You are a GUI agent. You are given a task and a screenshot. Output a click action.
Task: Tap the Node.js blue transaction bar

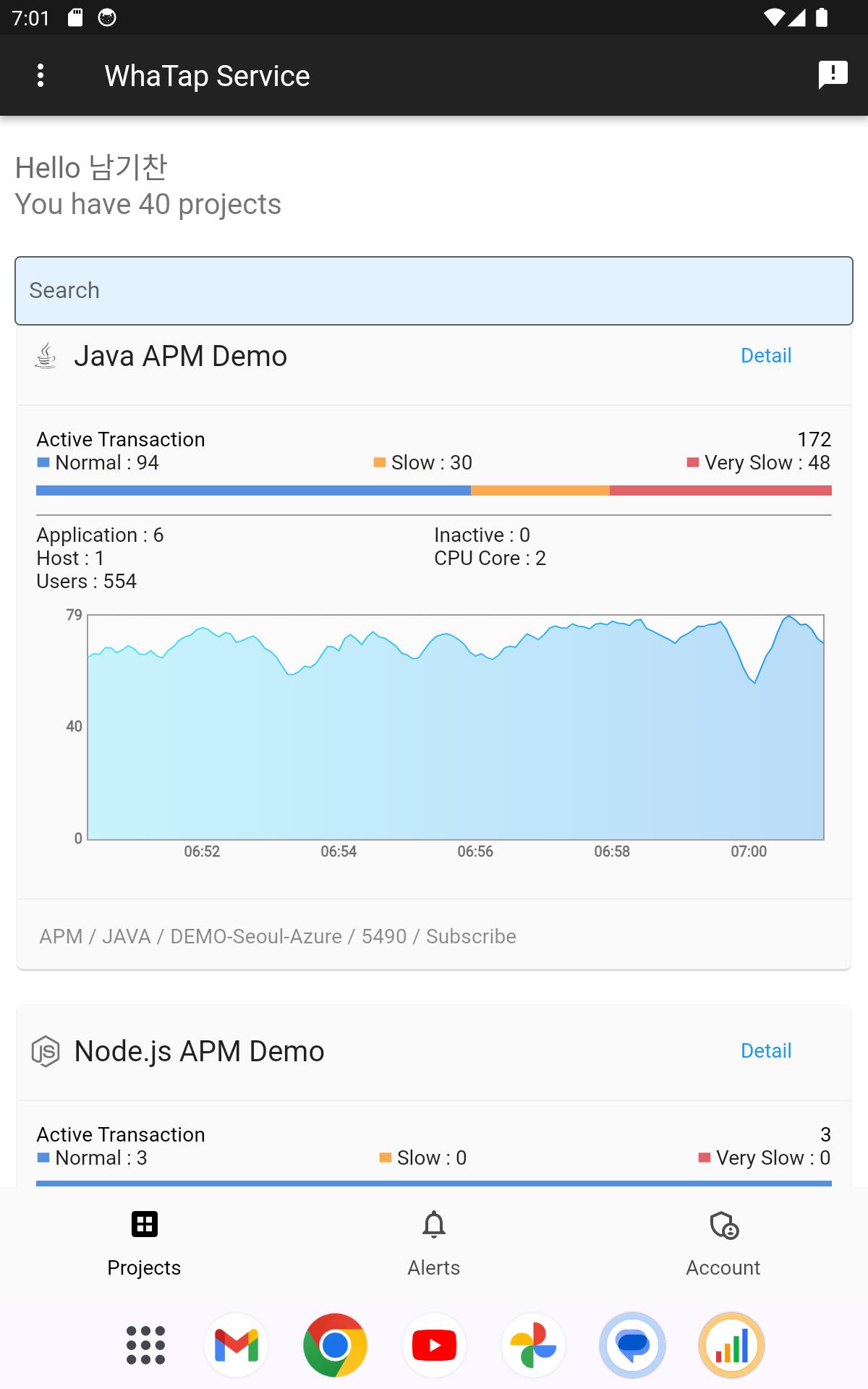pyautogui.click(x=434, y=1184)
